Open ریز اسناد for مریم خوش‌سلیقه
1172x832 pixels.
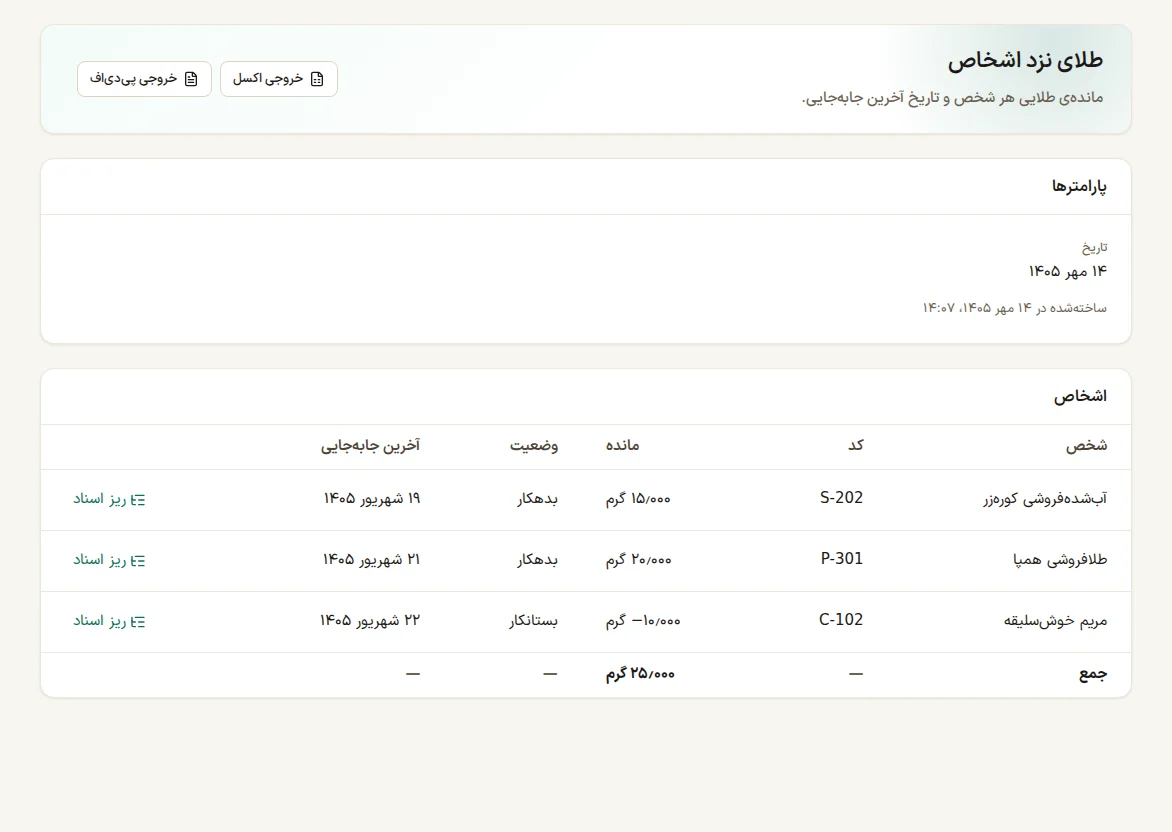tap(109, 622)
